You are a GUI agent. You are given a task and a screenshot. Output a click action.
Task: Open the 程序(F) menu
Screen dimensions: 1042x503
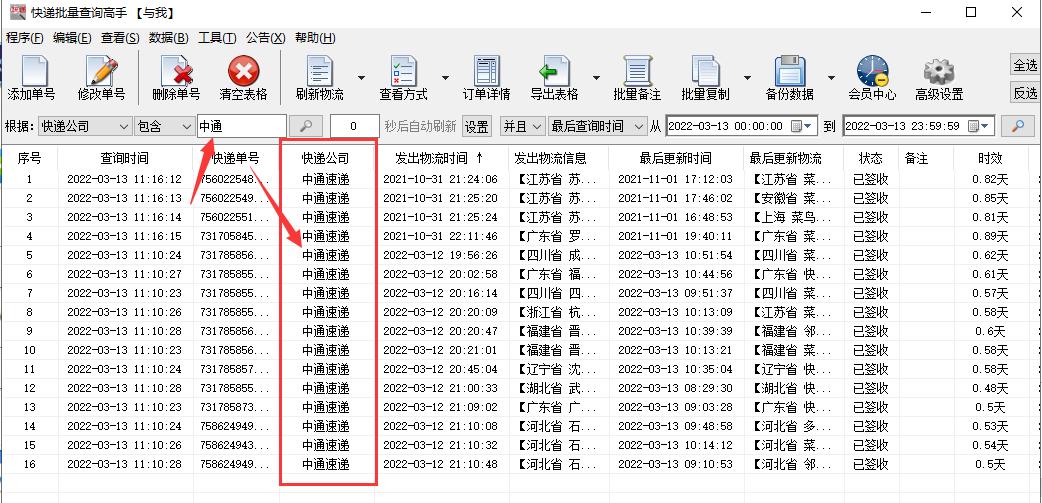click(x=25, y=38)
